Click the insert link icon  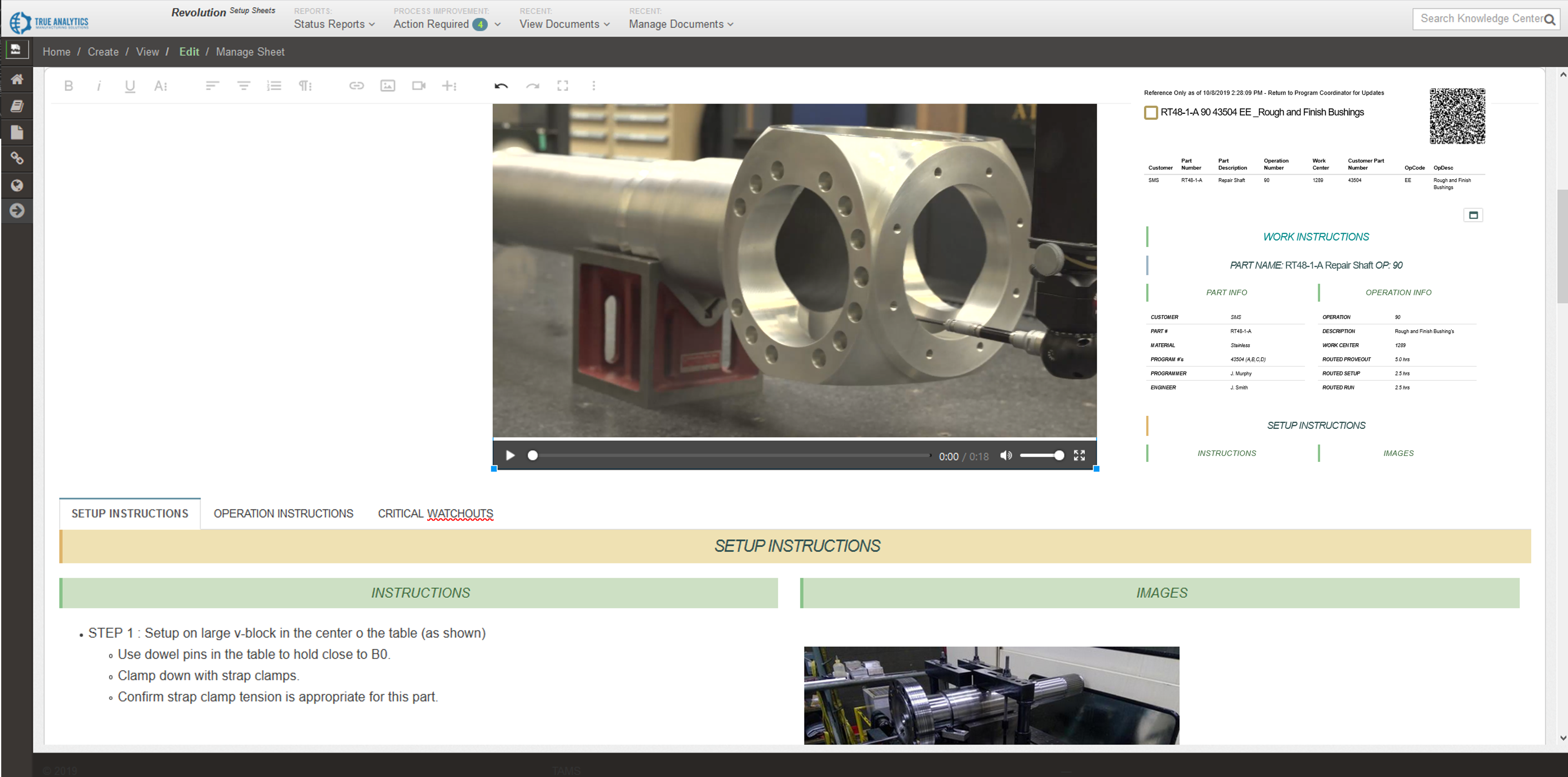tap(356, 86)
